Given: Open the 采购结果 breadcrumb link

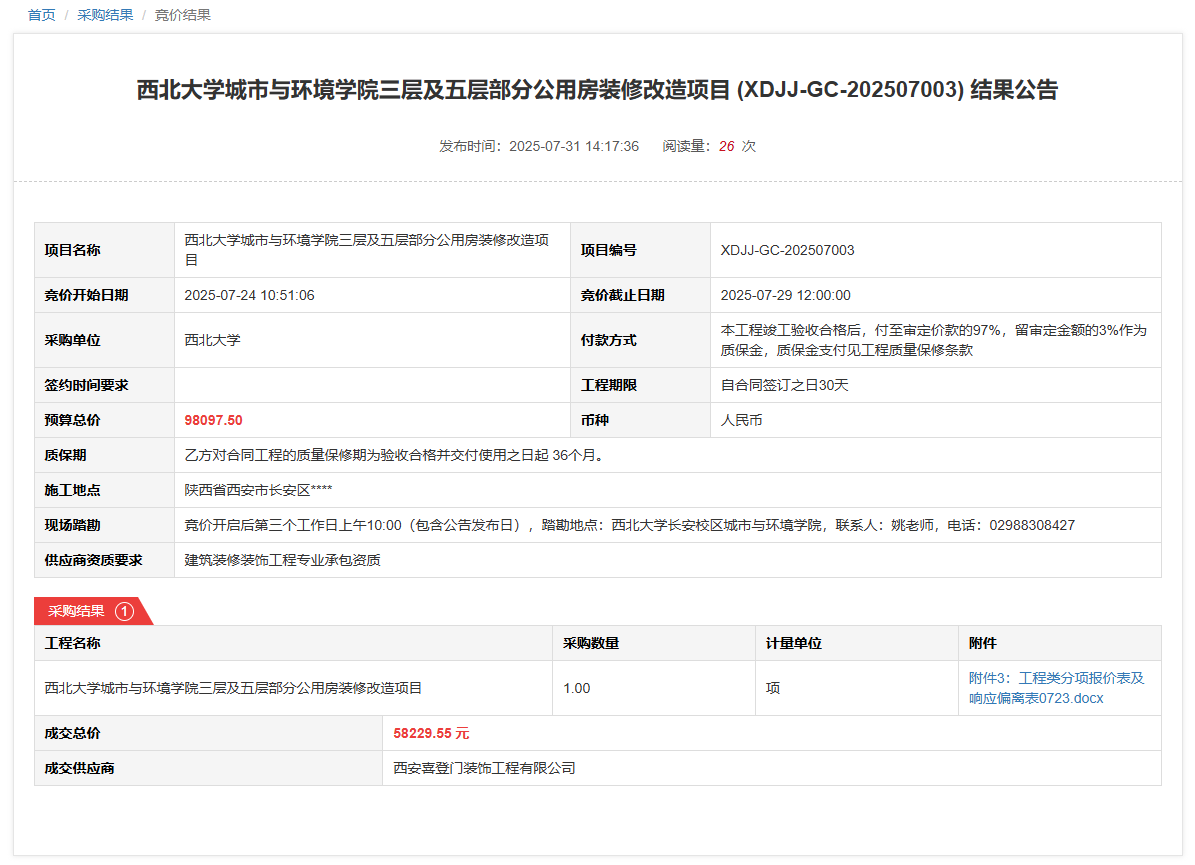Looking at the screenshot, I should pos(105,15).
